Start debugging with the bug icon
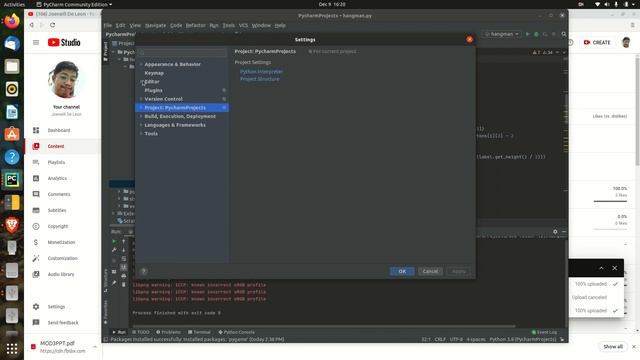 (x=536, y=34)
